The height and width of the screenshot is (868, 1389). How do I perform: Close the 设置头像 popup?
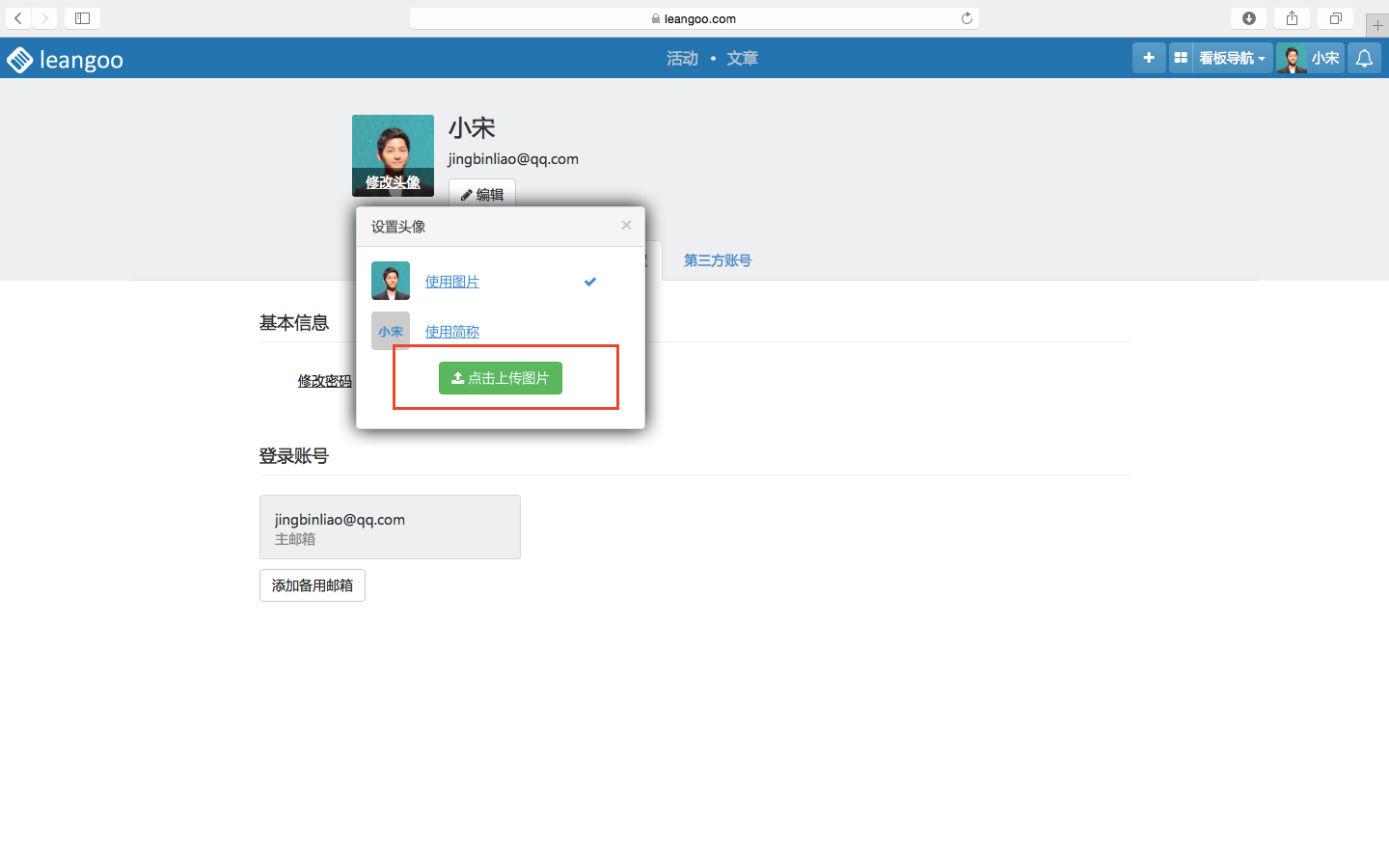626,225
